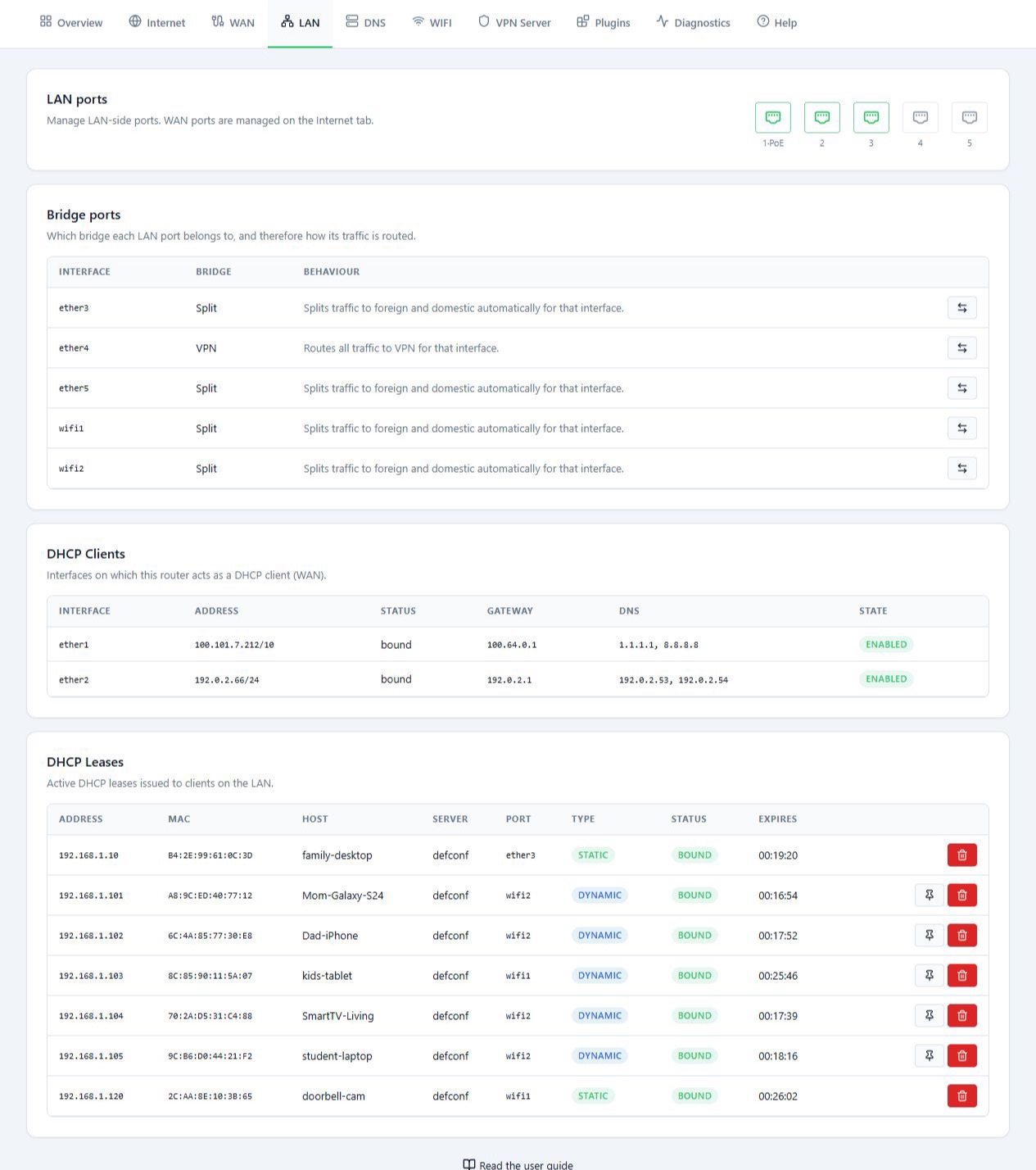This screenshot has width=1036, height=1170.
Task: Select the 1-PoE LAN port icon
Action: pyautogui.click(x=772, y=117)
